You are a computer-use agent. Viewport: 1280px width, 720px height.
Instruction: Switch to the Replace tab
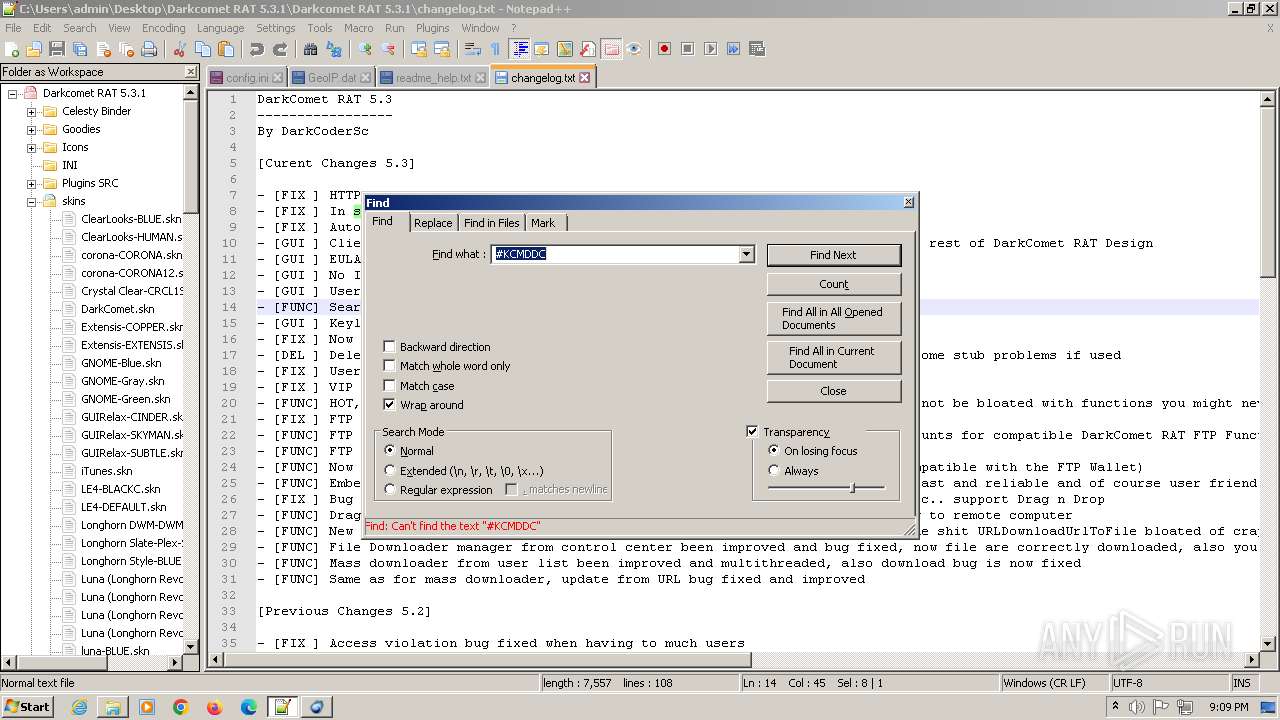(x=433, y=223)
